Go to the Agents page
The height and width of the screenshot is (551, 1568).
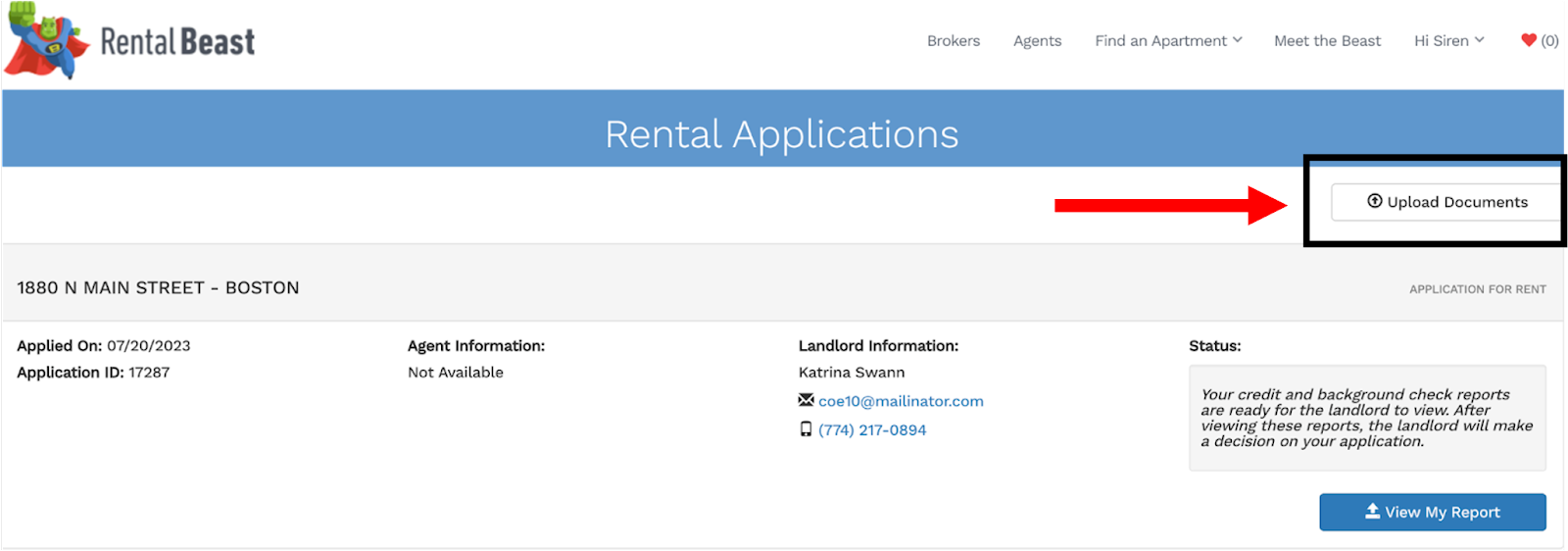[x=1037, y=40]
